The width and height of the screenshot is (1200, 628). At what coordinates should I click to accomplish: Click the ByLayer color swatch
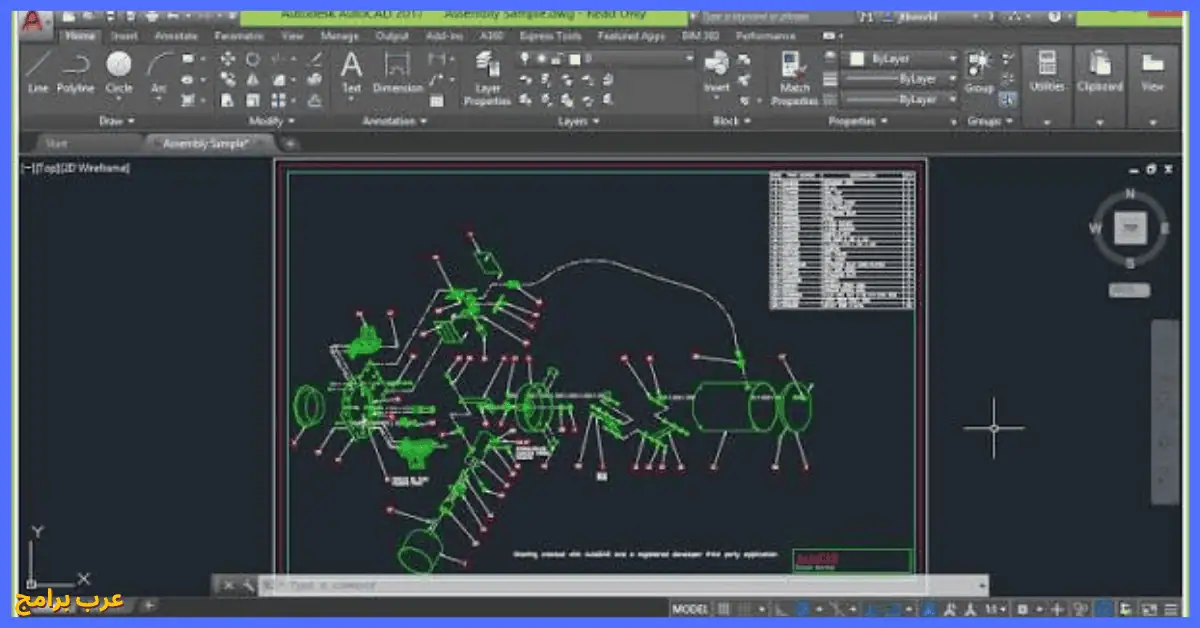pyautogui.click(x=857, y=59)
